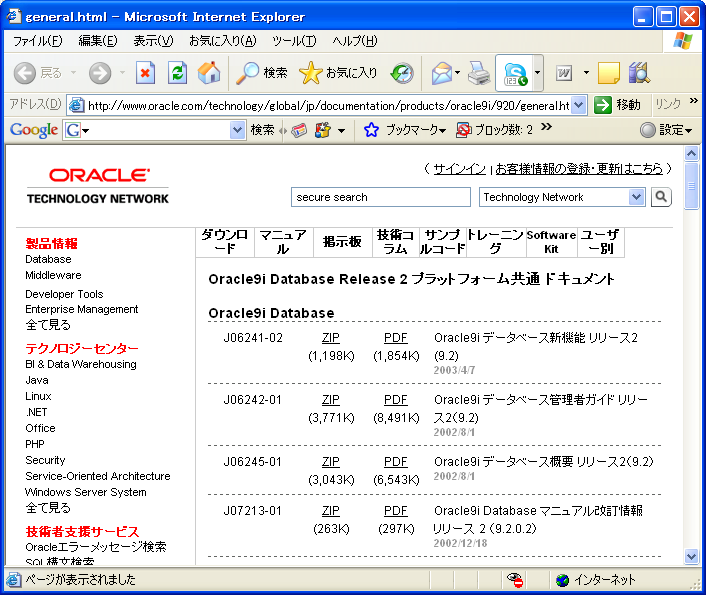
Task: Expand the Google search box dropdown
Action: point(237,130)
